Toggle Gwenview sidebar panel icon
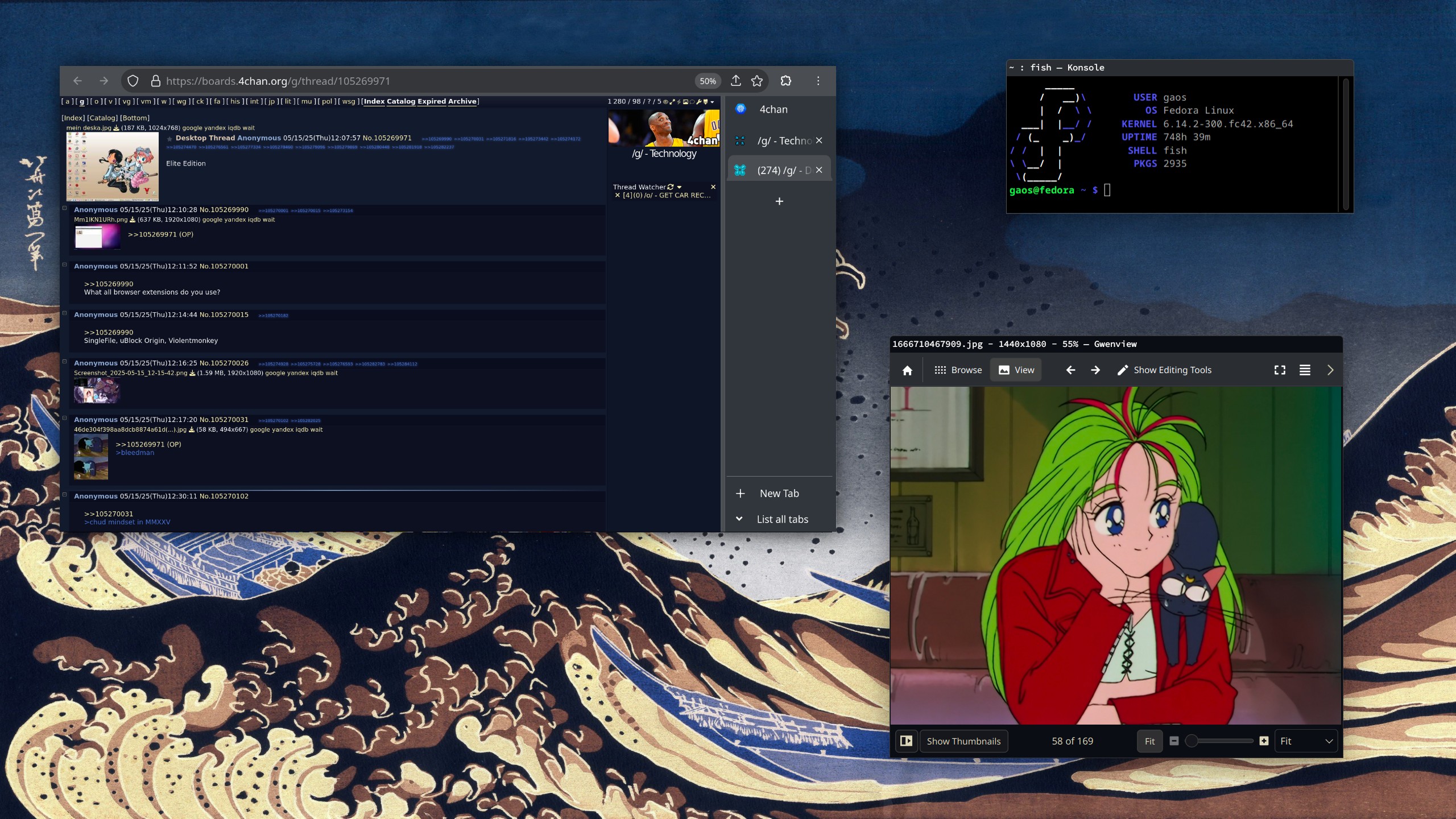 (907, 741)
